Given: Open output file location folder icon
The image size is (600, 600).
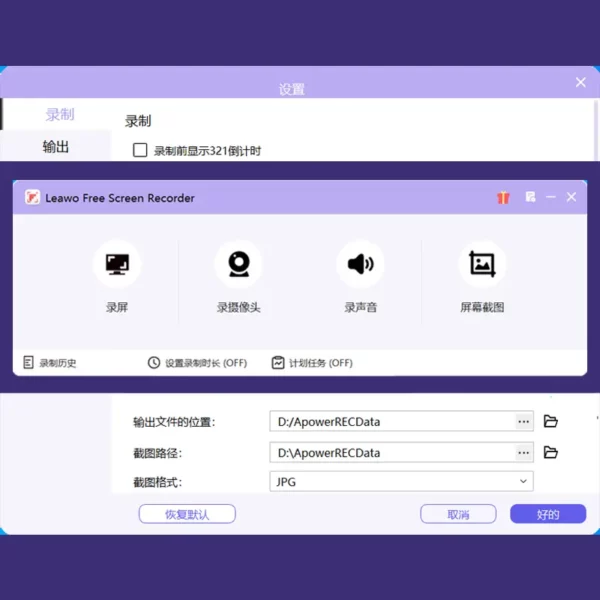Looking at the screenshot, I should [551, 421].
